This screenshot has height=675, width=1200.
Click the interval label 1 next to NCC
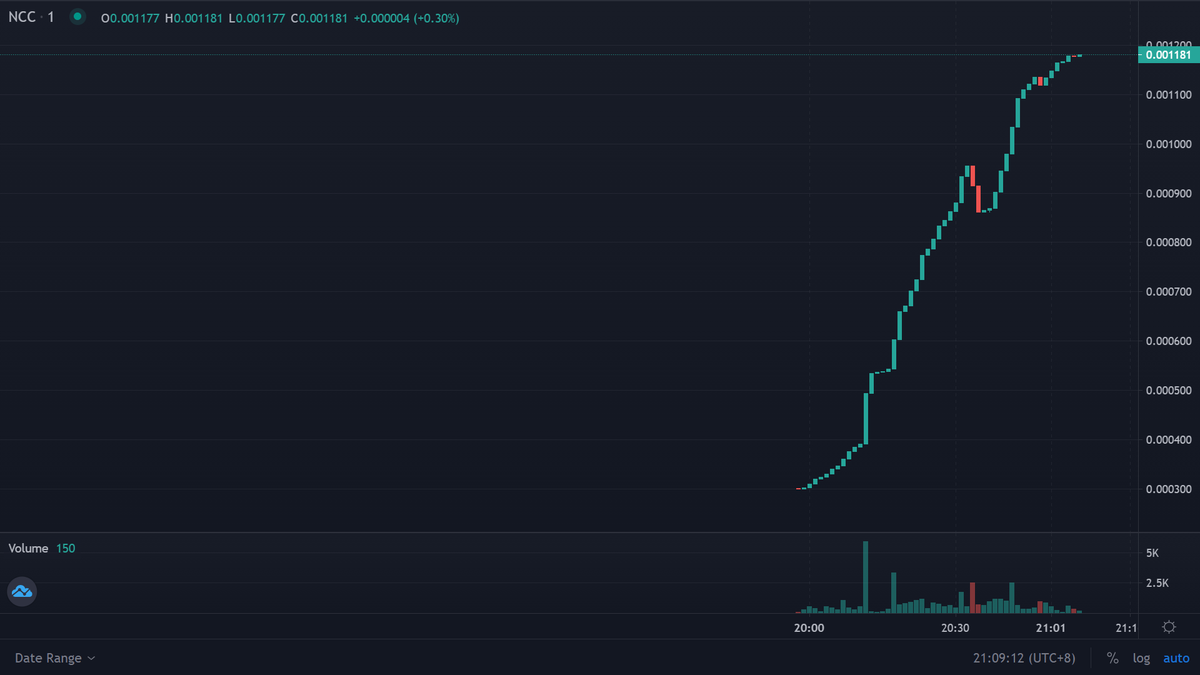pyautogui.click(x=51, y=17)
